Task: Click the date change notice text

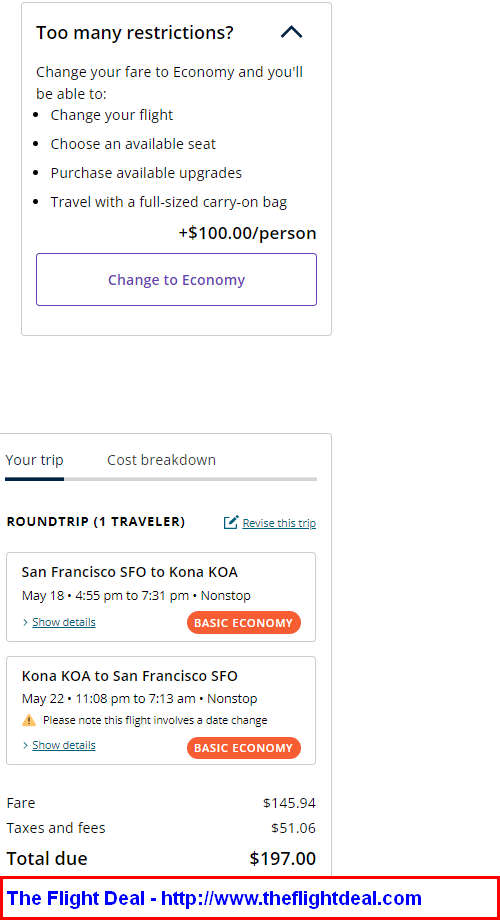Action: 155,720
